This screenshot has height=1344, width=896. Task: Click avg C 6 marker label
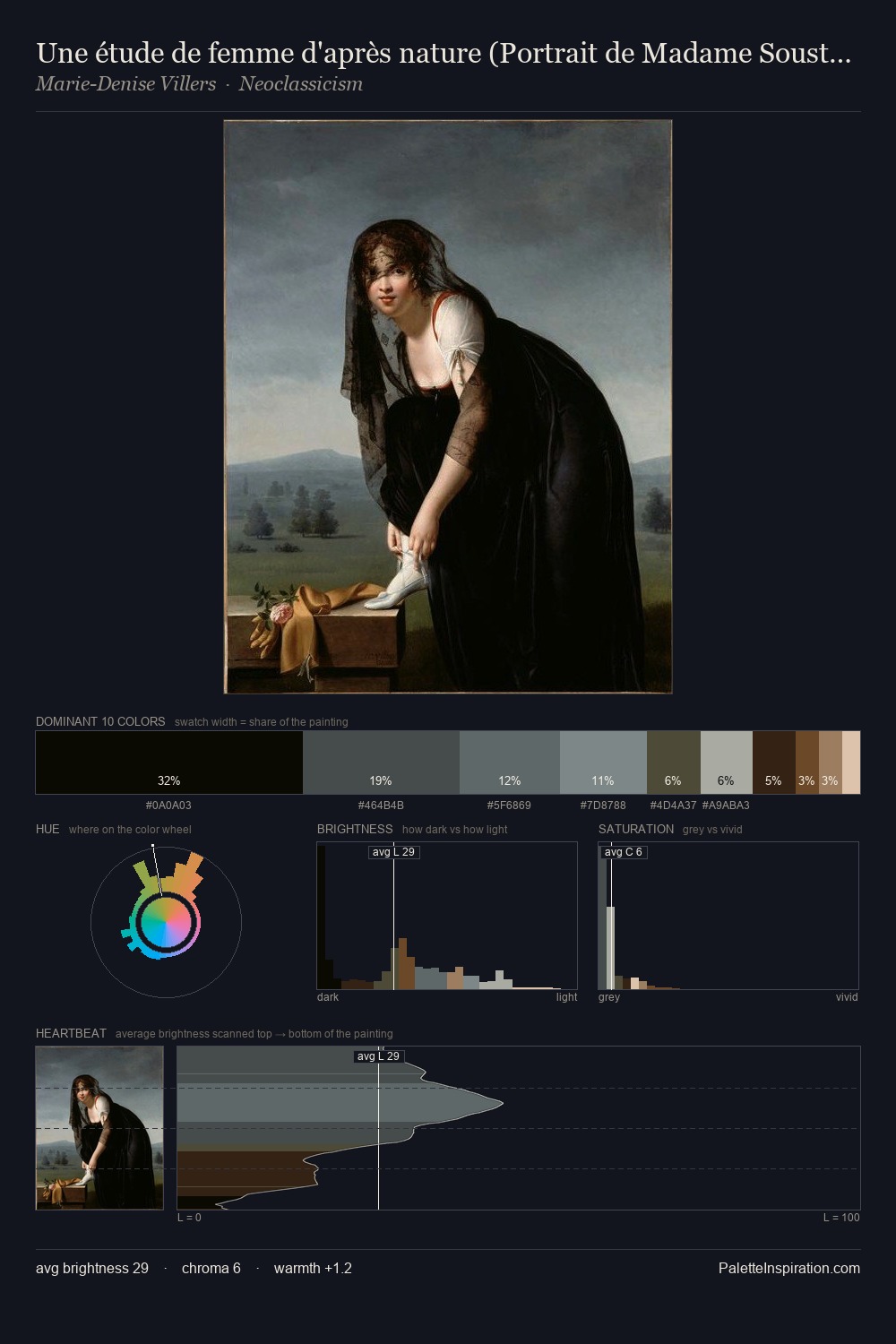(624, 852)
